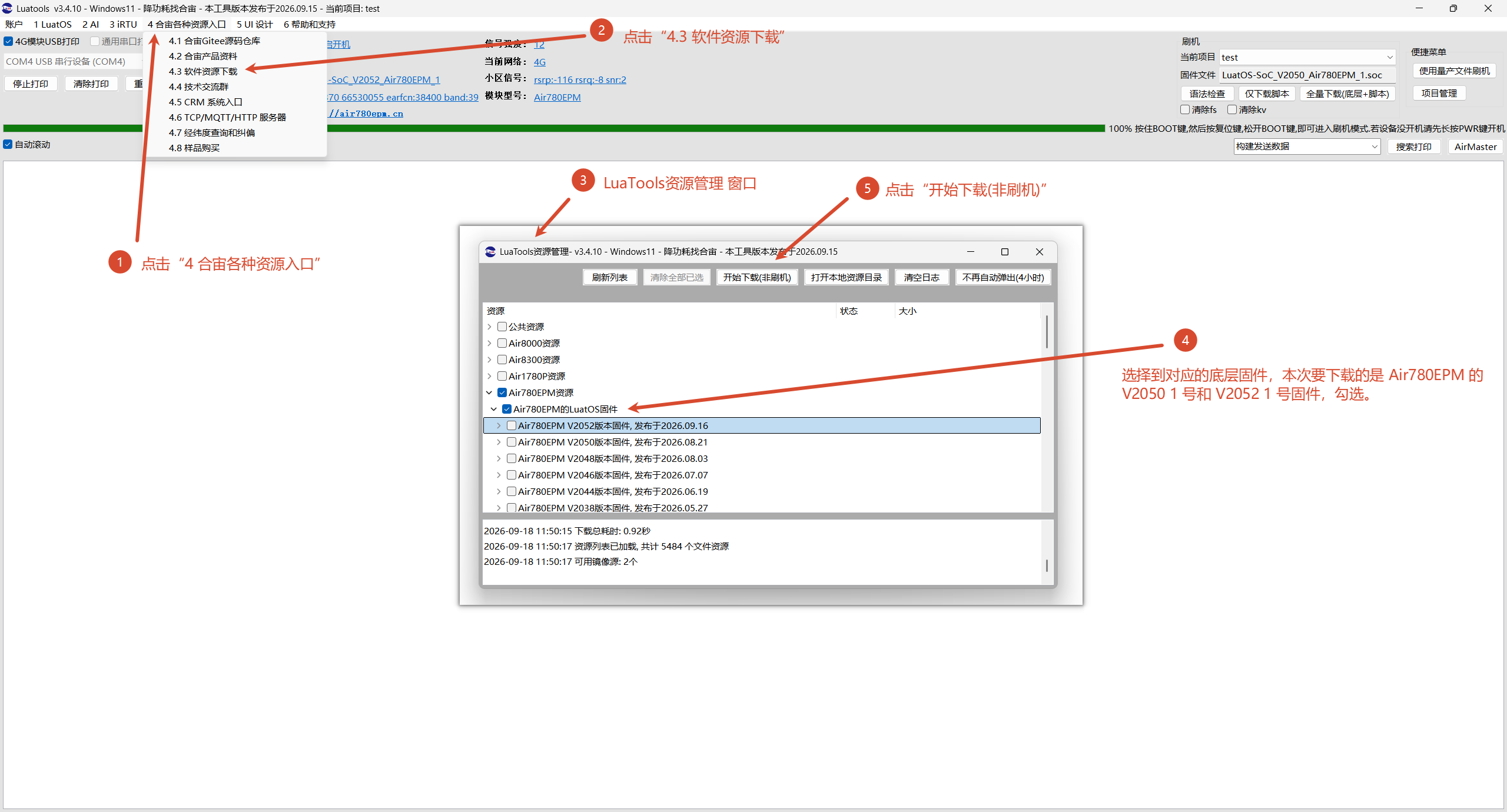Expand the Air8300资源 tree node
This screenshot has height=812, width=1507.
pyautogui.click(x=489, y=360)
